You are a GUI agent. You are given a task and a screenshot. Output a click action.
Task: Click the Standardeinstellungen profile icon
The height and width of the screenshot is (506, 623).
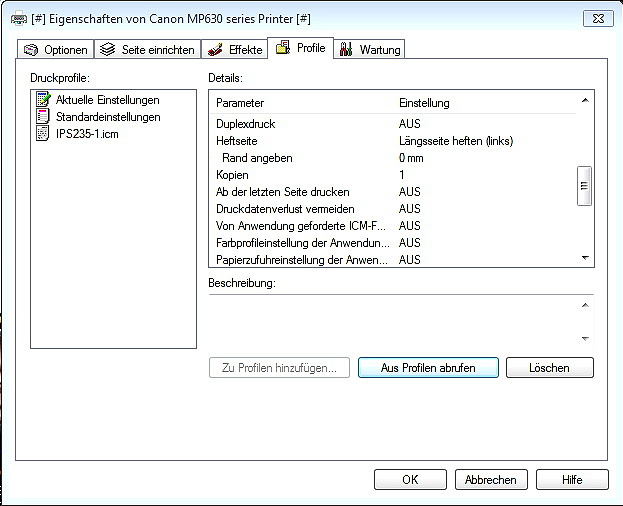pyautogui.click(x=43, y=116)
